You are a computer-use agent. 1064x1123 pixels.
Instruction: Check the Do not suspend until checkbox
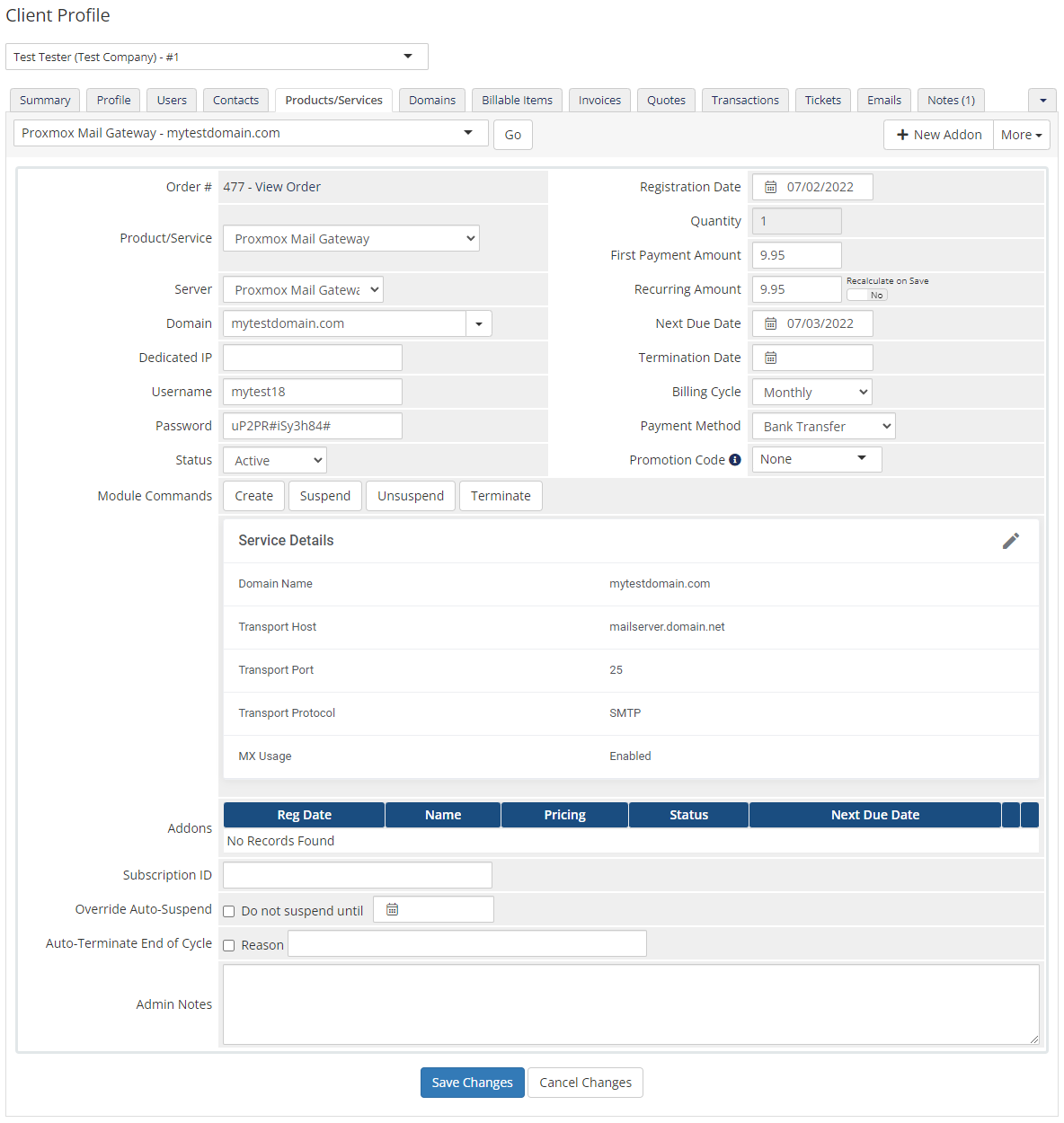click(229, 911)
